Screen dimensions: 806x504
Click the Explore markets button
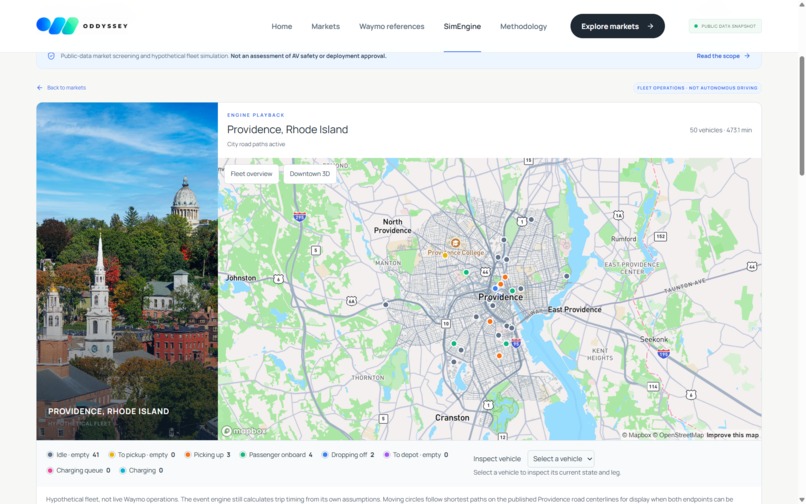click(617, 26)
